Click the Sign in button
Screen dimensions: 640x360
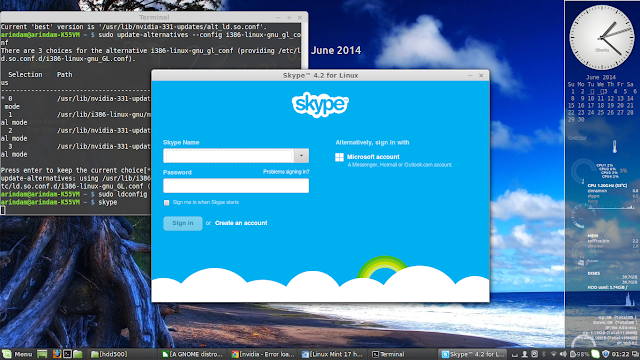click(x=182, y=223)
